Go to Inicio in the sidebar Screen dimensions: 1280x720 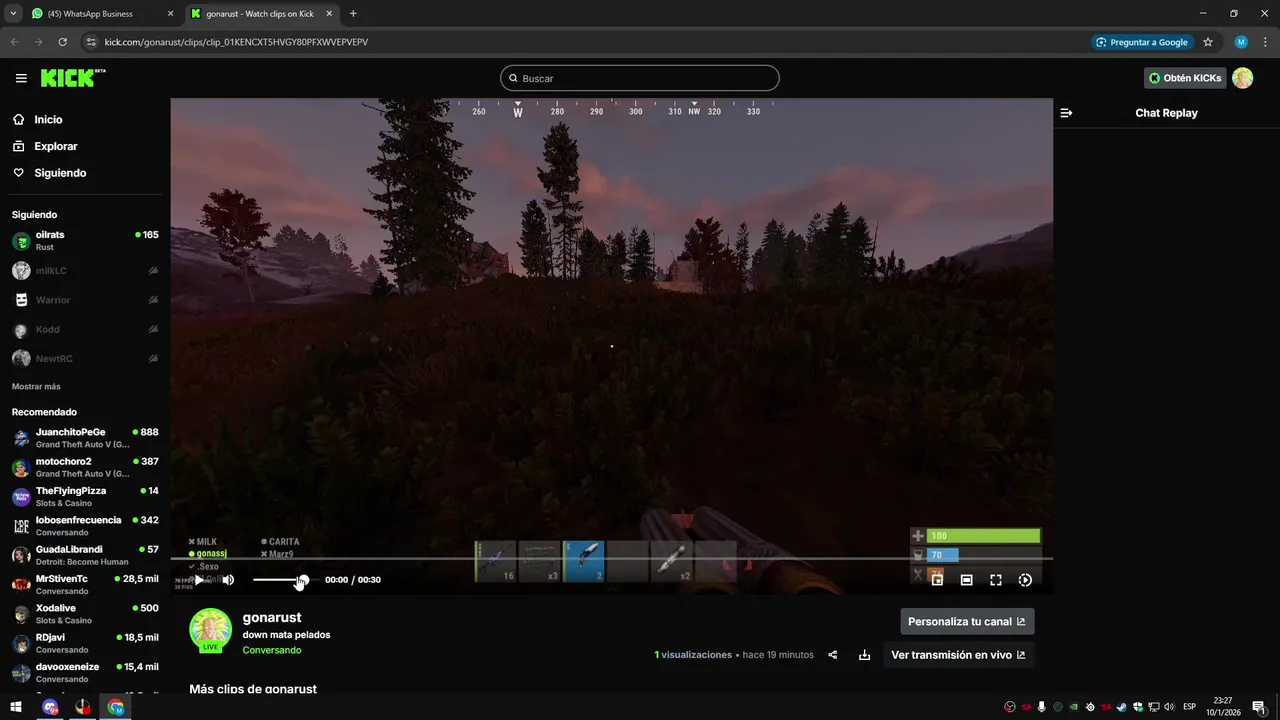click(48, 119)
